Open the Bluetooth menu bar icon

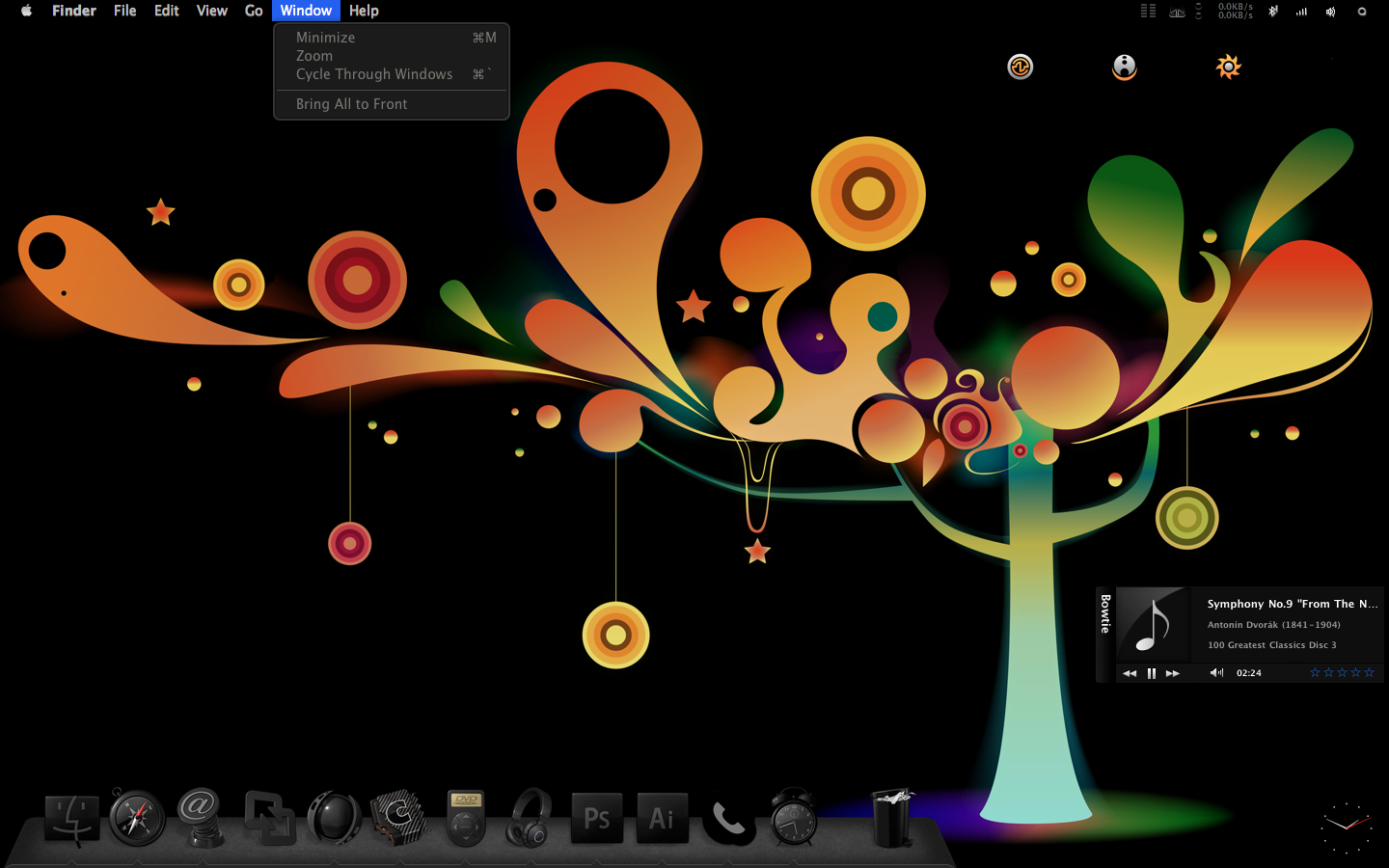1273,12
